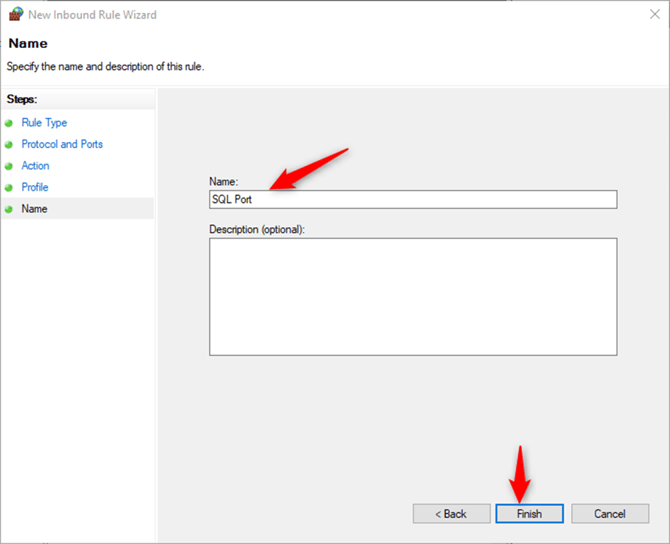Viewport: 670px width, 544px height.
Task: Click the green bullet next to Profile
Action: point(10,188)
